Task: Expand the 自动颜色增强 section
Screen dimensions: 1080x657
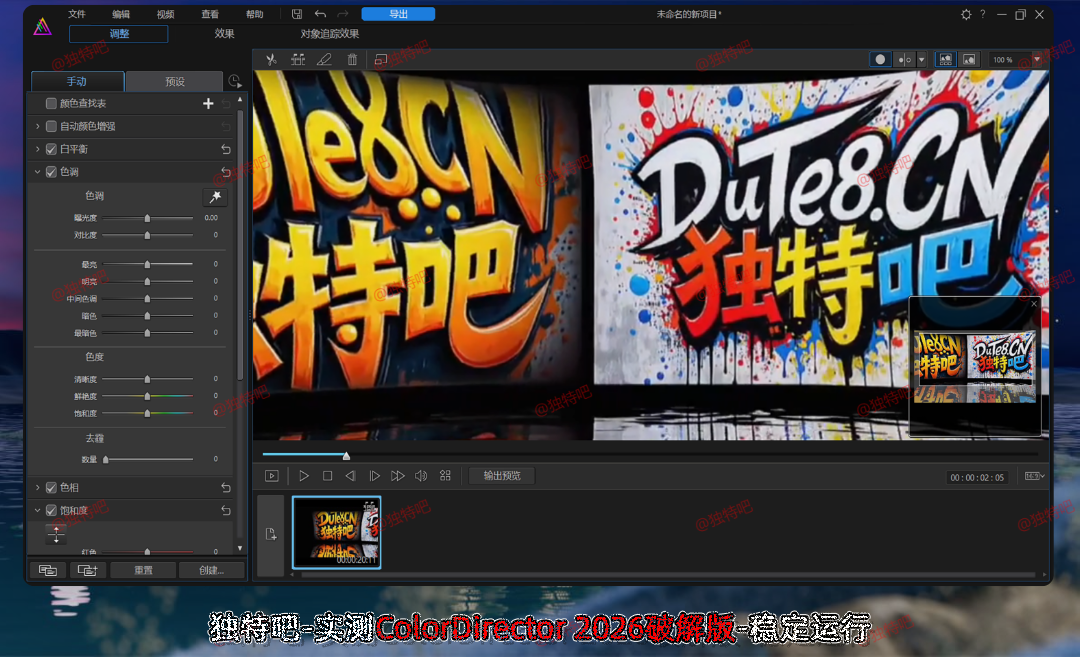Action: click(37, 126)
